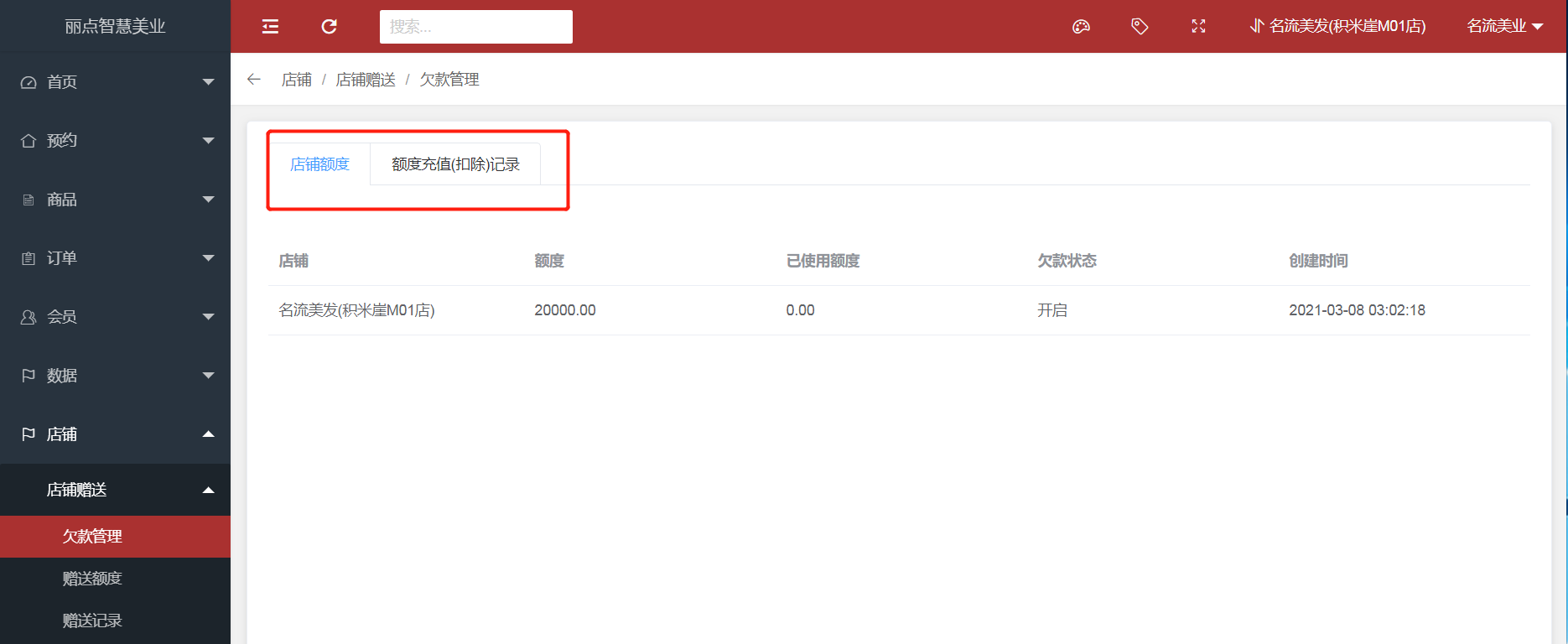Viewport: 1568px width, 644px height.
Task: Click the store switch arrows icon
Action: pyautogui.click(x=1256, y=26)
